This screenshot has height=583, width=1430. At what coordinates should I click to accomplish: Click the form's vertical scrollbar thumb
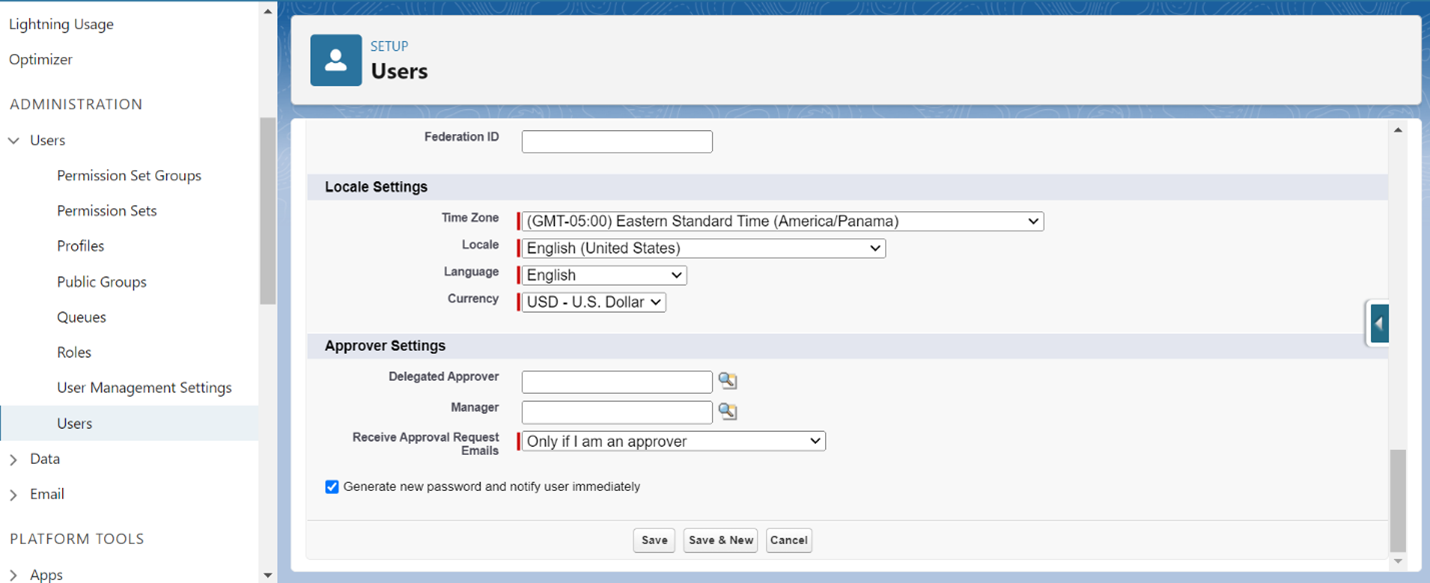(x=1397, y=500)
